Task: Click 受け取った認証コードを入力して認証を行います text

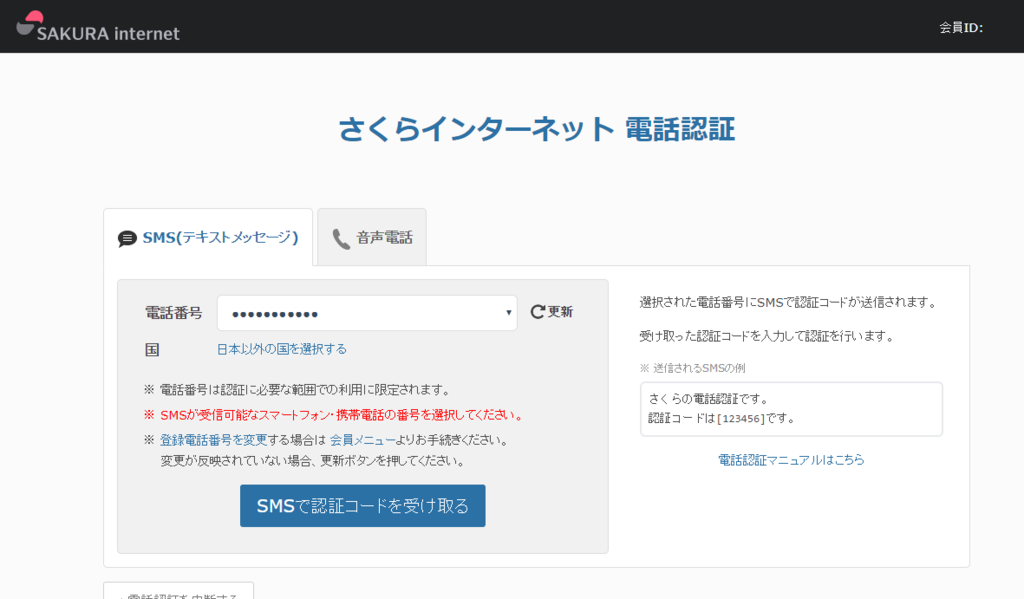Action: pos(767,336)
